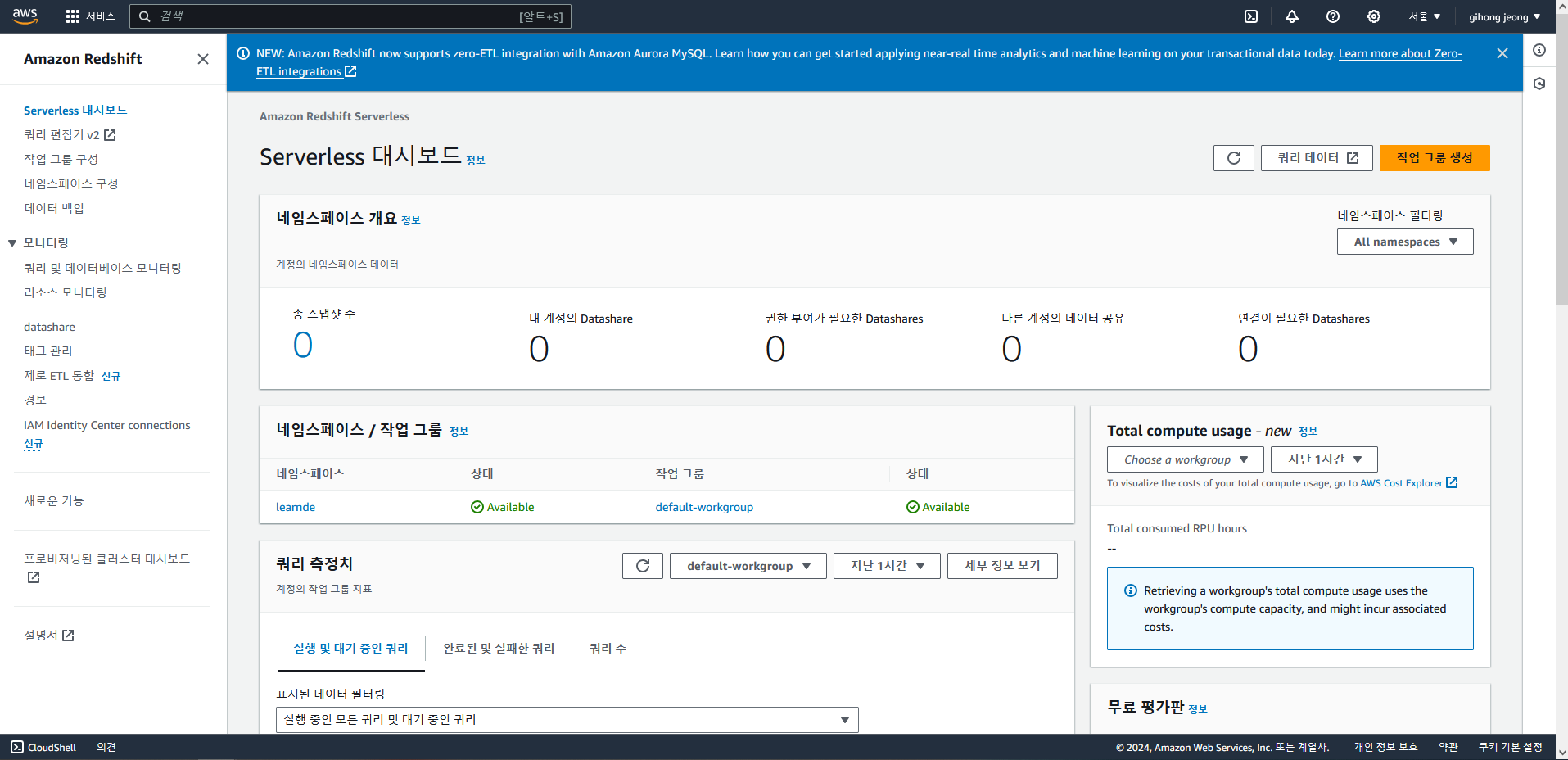Switch to the 완료된 및 실패한 쿼리 tab

[499, 648]
